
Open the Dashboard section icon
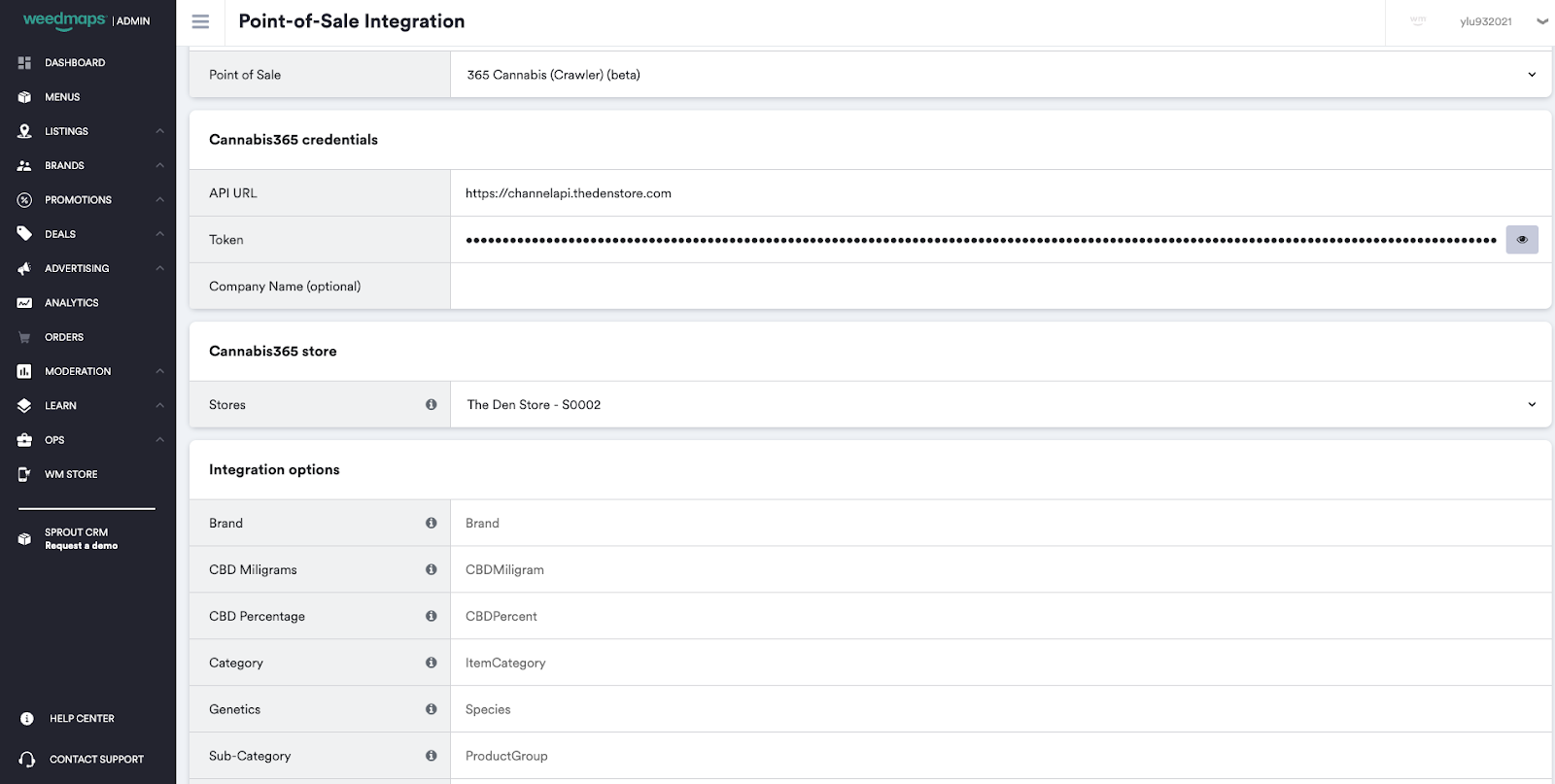(23, 61)
